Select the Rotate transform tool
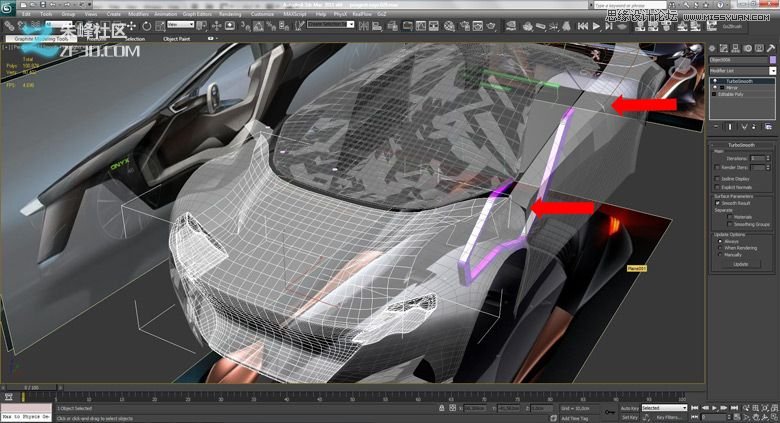 click(x=146, y=25)
